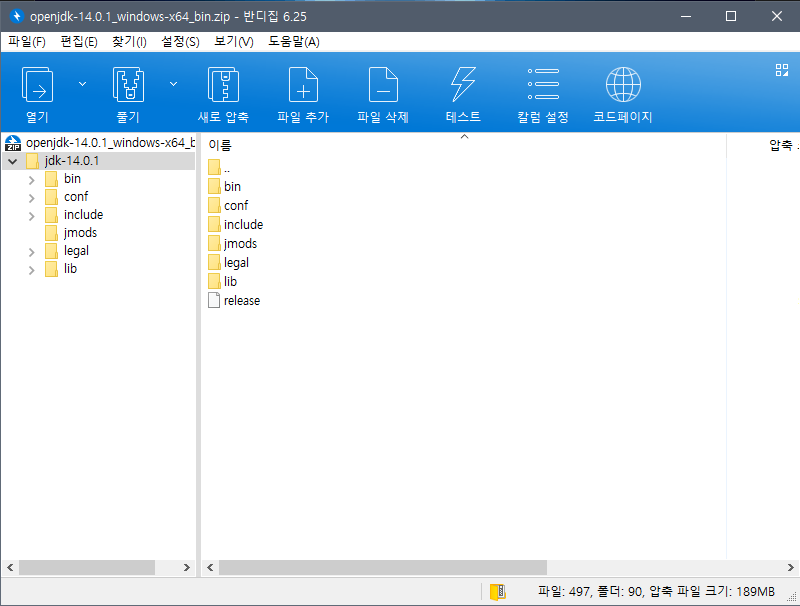
Task: Click the 풀기 (Extract) toolbar icon
Action: pyautogui.click(x=128, y=85)
